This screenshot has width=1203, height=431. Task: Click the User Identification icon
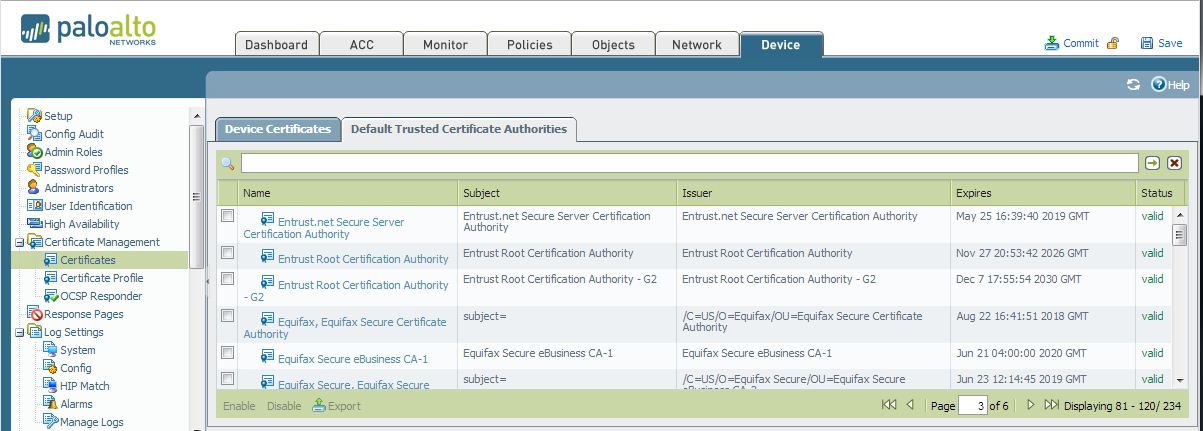coord(35,206)
